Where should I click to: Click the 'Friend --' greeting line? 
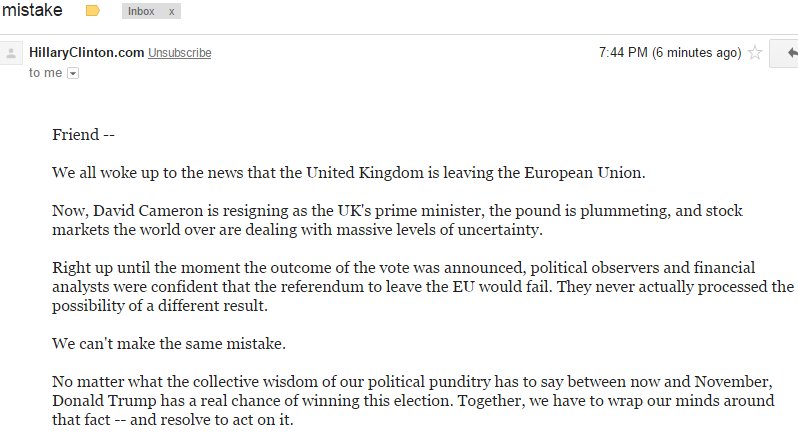[x=90, y=134]
